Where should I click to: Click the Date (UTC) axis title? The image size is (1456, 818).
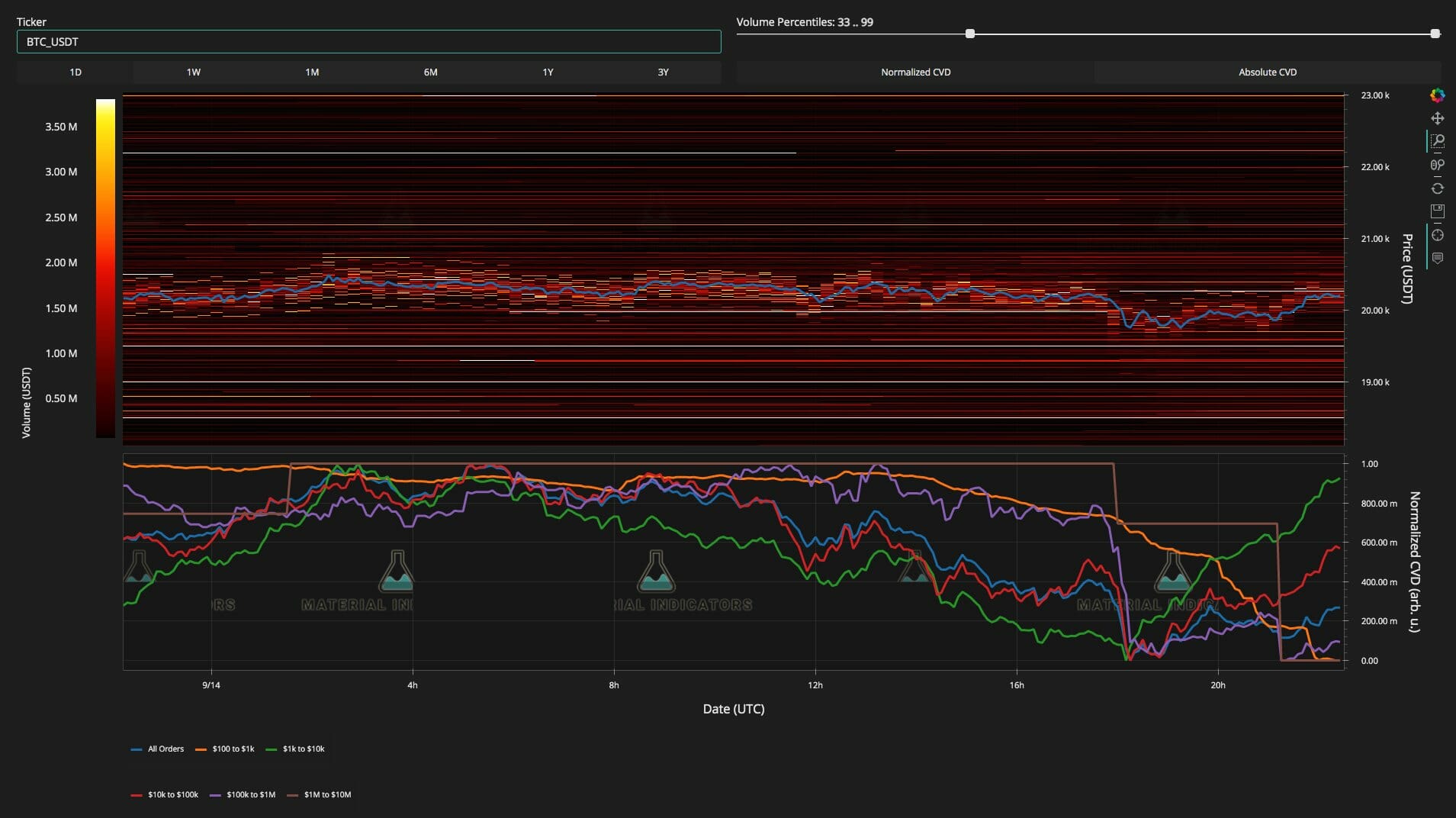[x=734, y=709]
